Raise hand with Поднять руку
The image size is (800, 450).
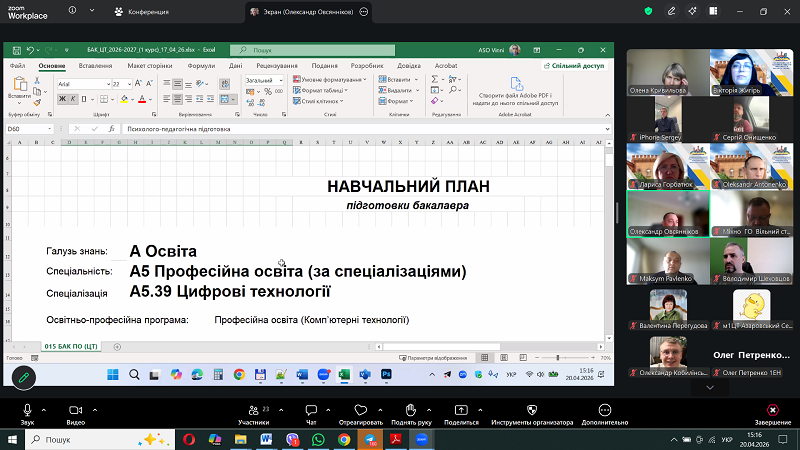[411, 412]
